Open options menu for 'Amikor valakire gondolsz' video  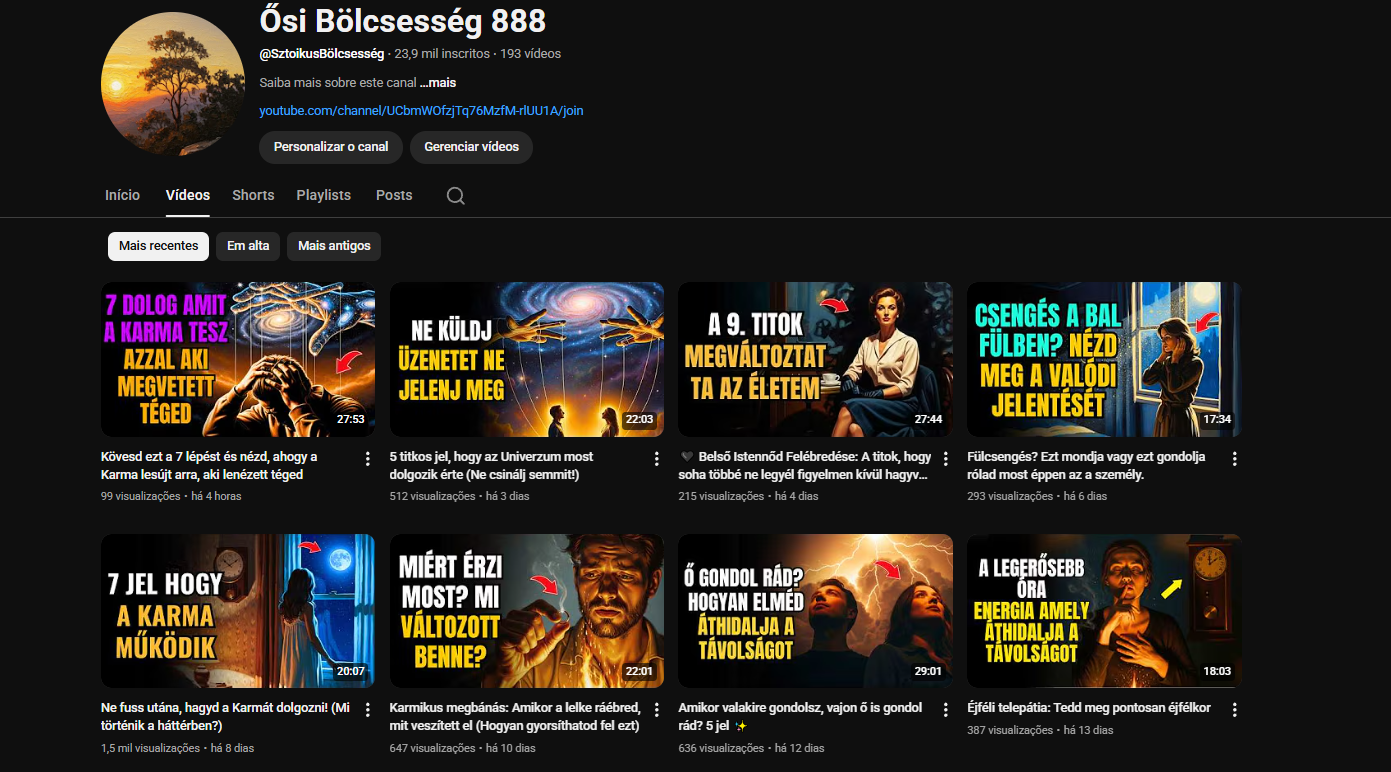(x=945, y=710)
